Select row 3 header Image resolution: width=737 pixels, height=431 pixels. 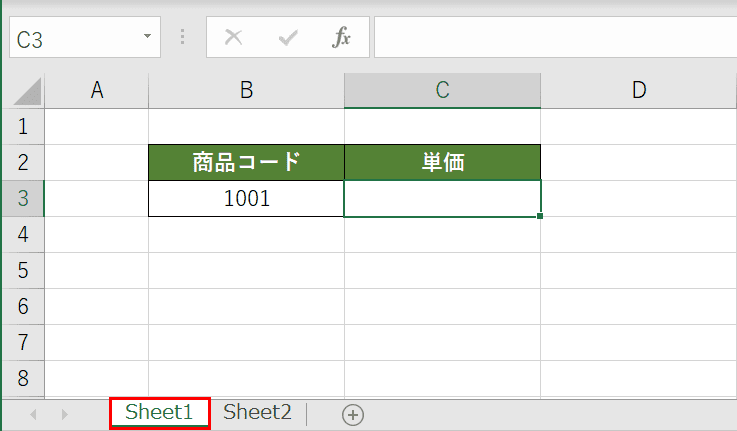(x=23, y=198)
